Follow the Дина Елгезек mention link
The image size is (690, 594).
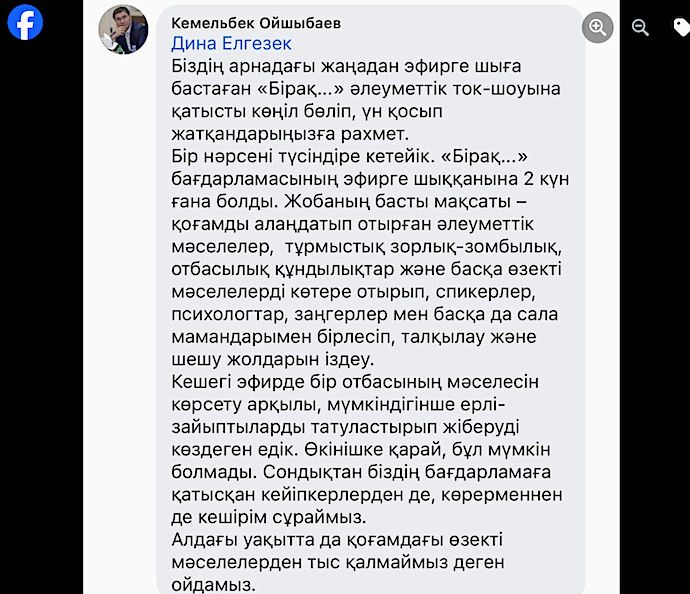[231, 44]
